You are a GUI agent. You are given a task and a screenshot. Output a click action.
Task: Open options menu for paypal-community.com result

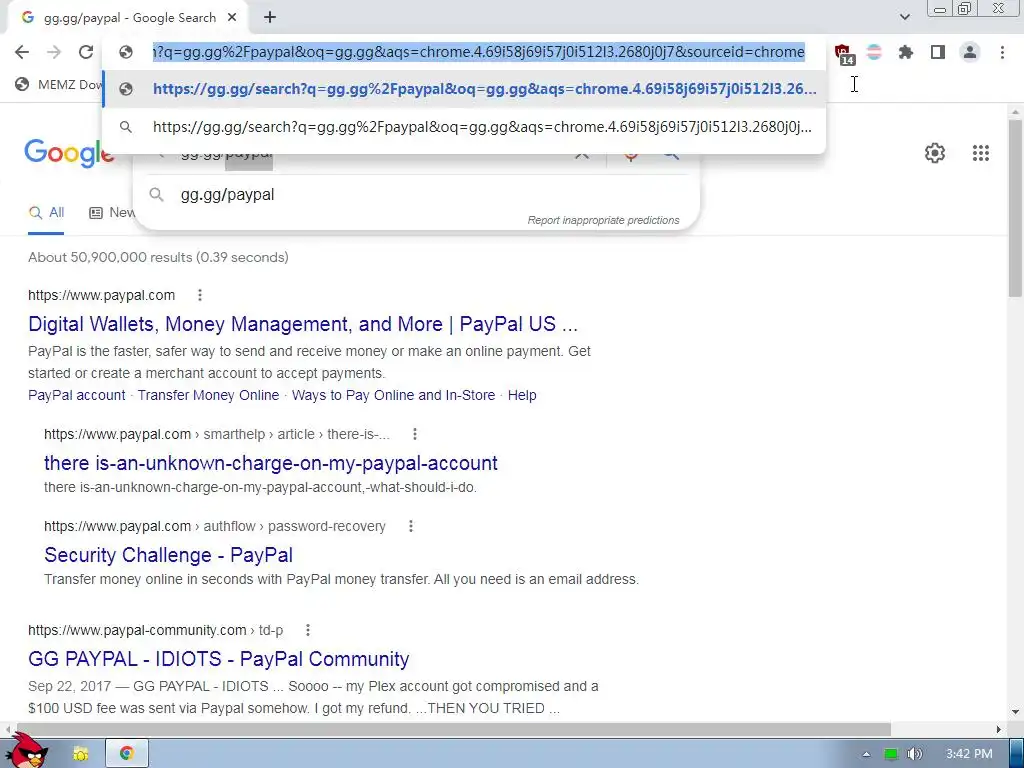click(308, 630)
